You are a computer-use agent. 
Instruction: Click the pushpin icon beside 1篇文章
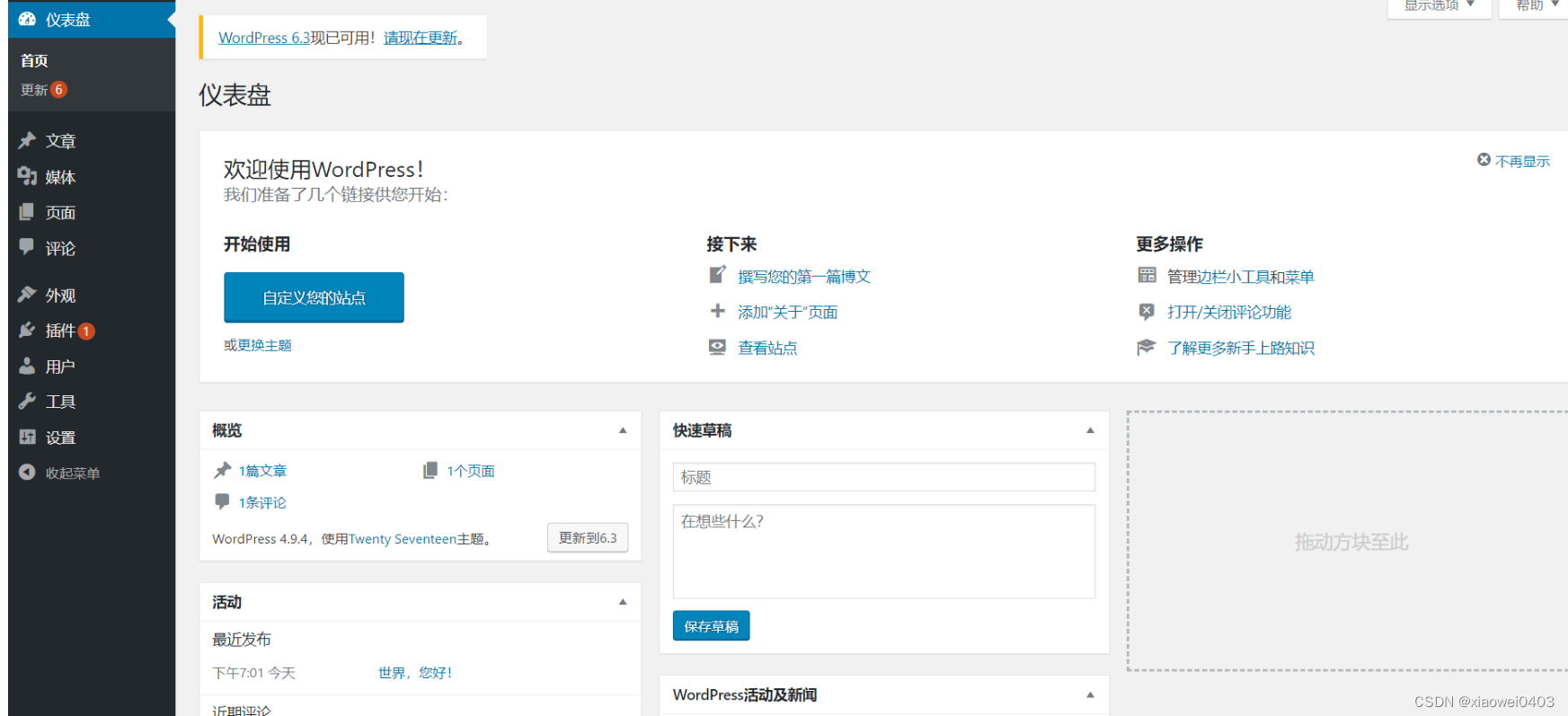(222, 470)
